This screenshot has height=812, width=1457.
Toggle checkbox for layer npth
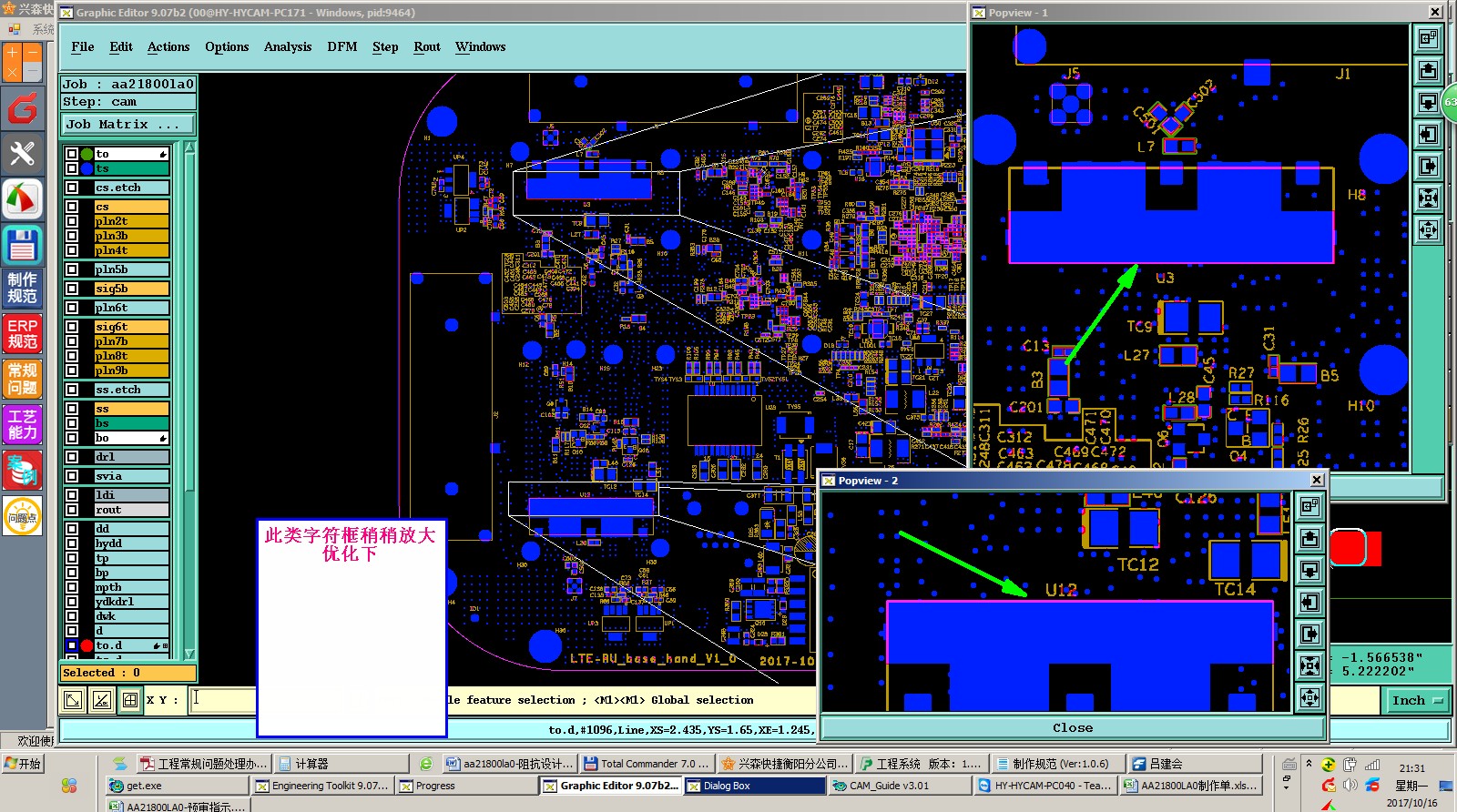coord(72,587)
